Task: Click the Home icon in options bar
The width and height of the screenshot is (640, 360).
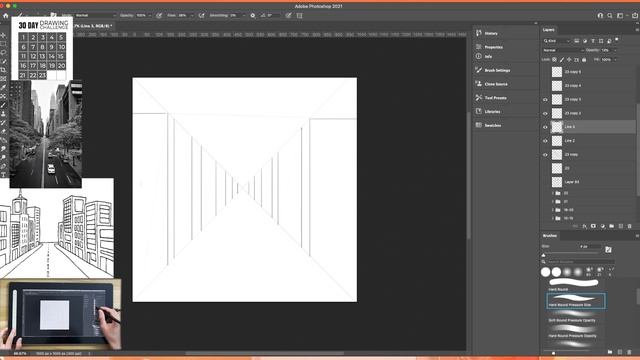Action: point(6,16)
